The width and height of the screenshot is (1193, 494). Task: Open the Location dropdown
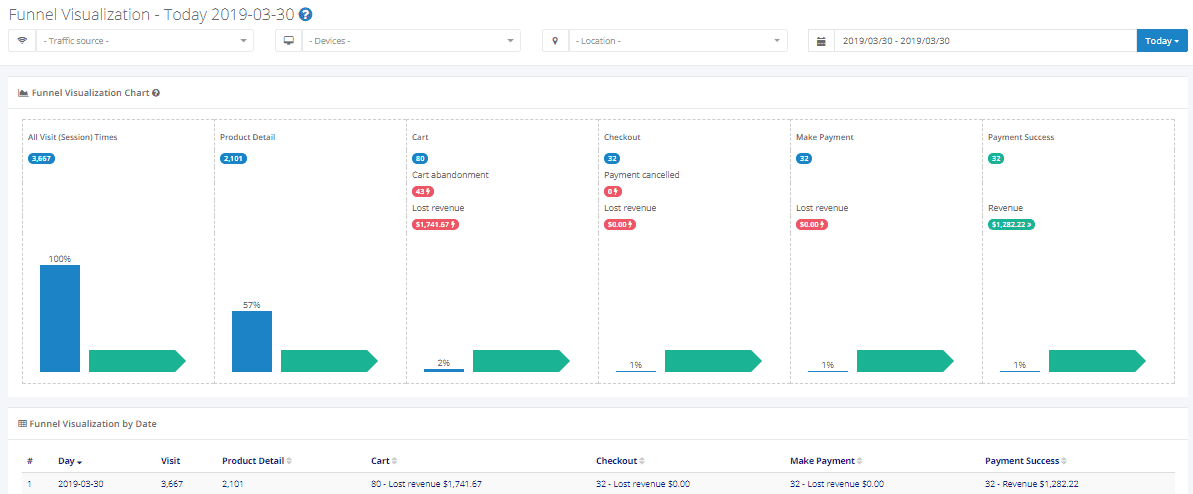point(678,41)
